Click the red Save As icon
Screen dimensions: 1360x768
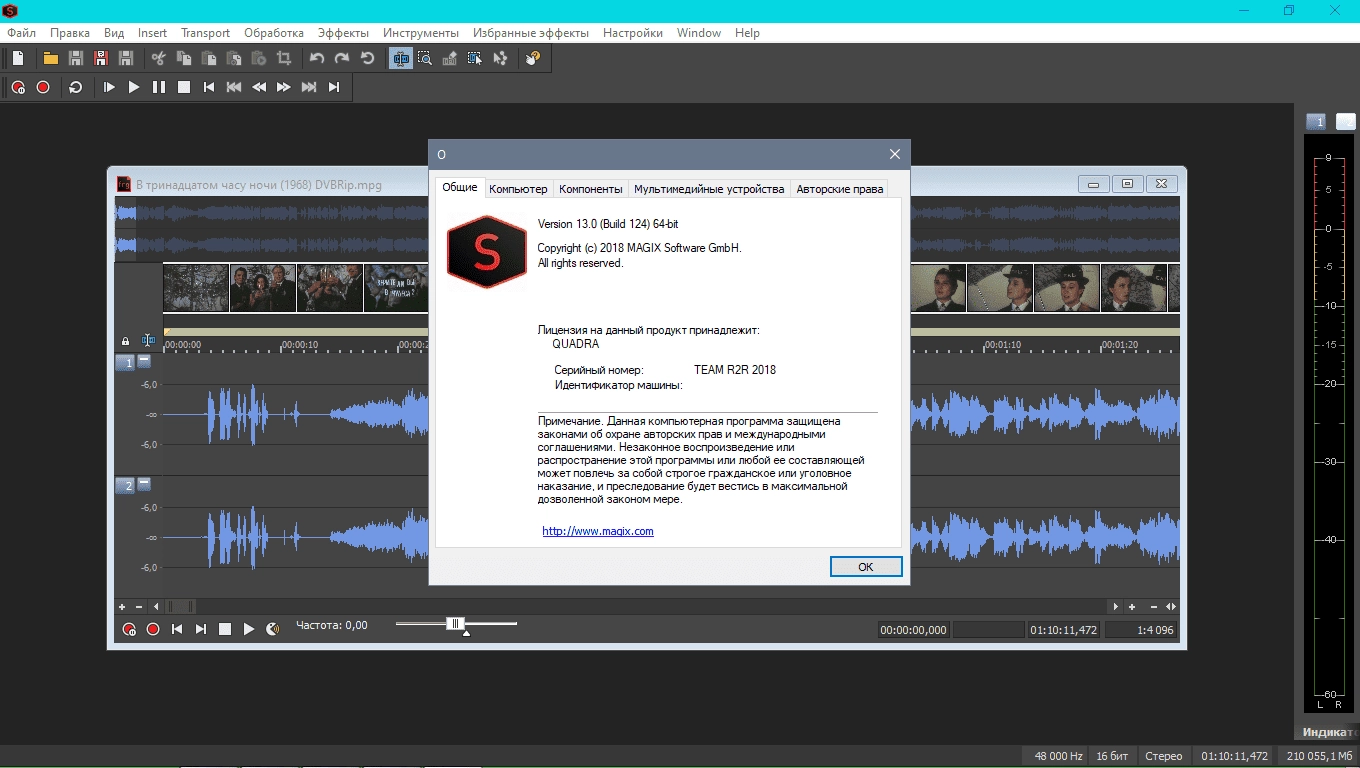tap(100, 58)
